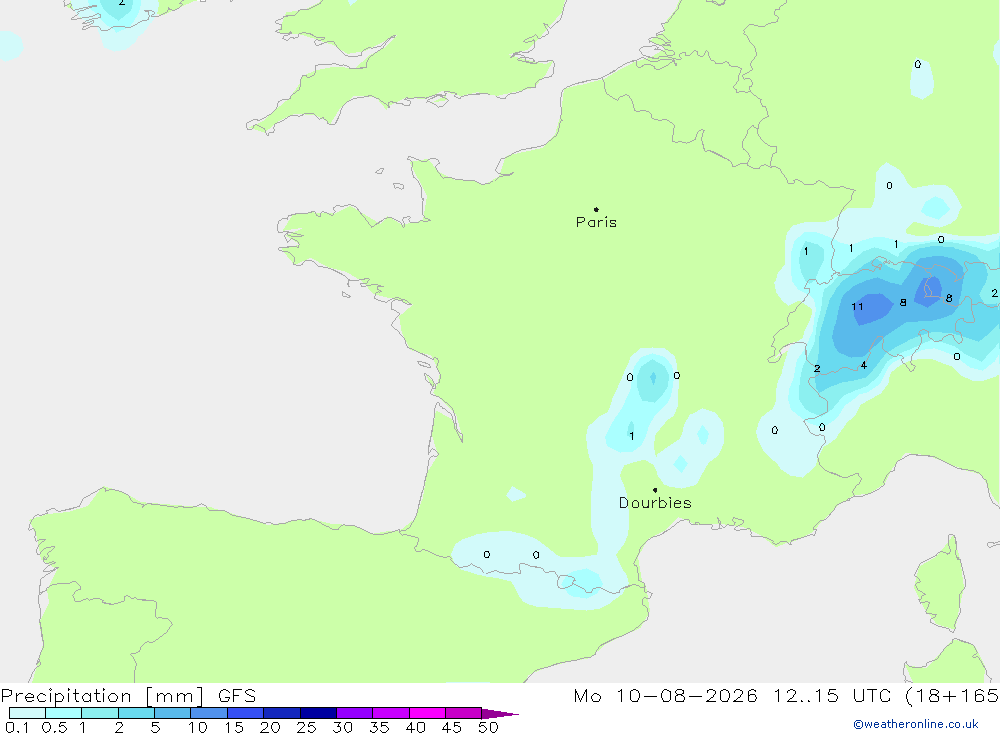Screen dimensions: 1000x733
Task: Select the Paris location dot marker
Action: 596,209
